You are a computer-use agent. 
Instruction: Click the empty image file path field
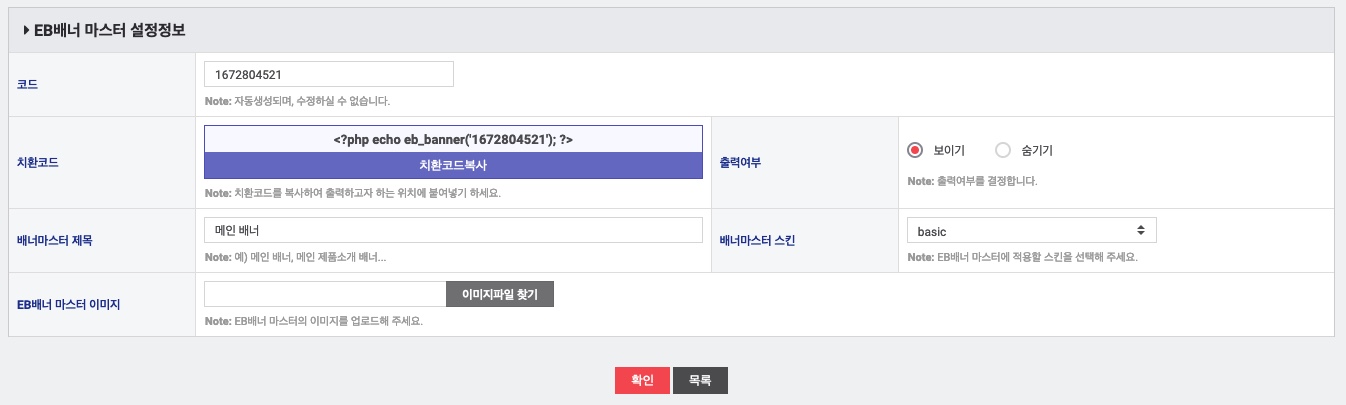(325, 295)
